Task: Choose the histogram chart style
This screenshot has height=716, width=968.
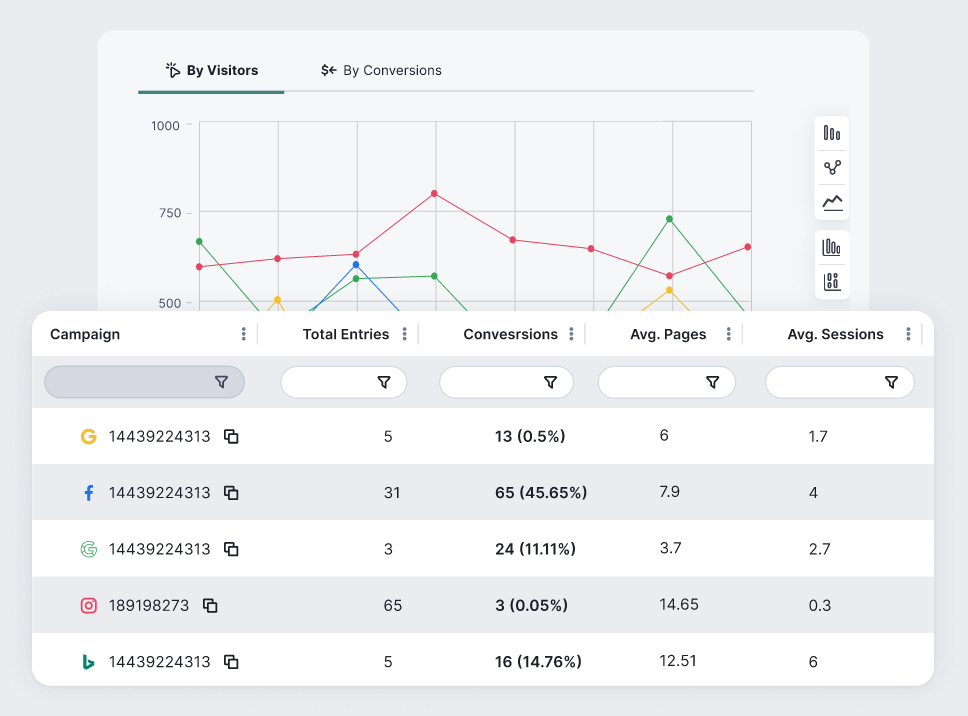Action: point(831,245)
